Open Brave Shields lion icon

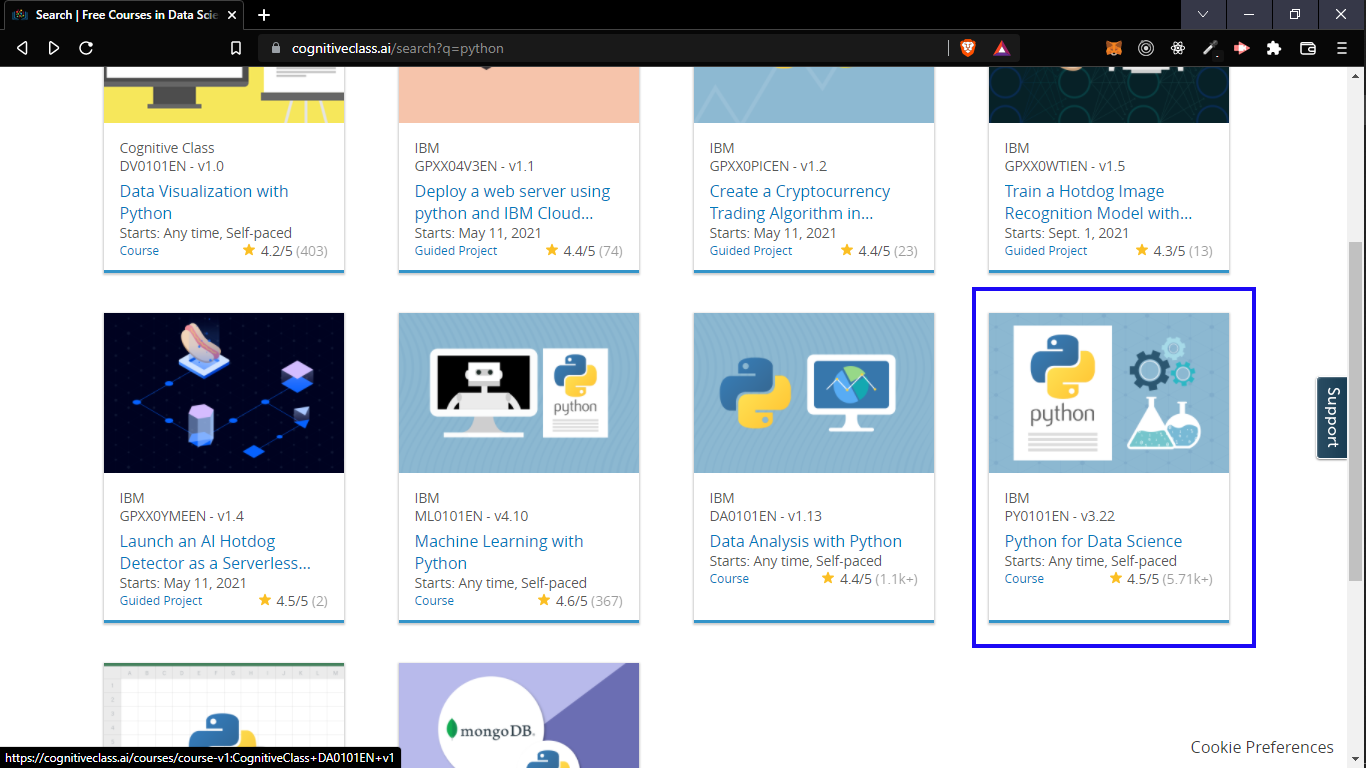(968, 48)
